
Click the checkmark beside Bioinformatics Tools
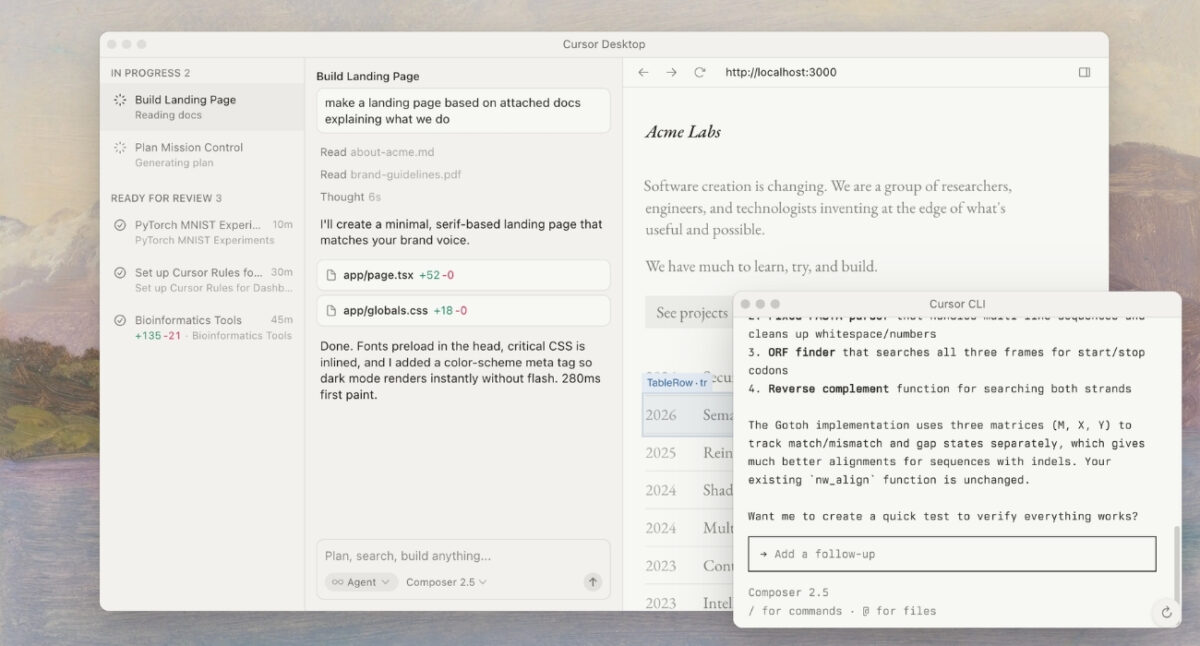click(x=120, y=320)
